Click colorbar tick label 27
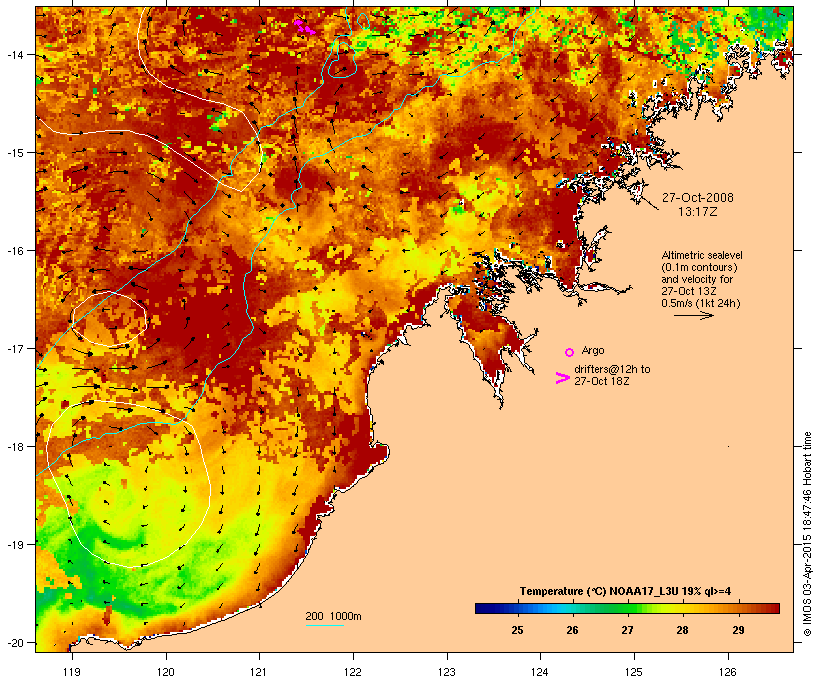This screenshot has height=680, width=820. (627, 630)
